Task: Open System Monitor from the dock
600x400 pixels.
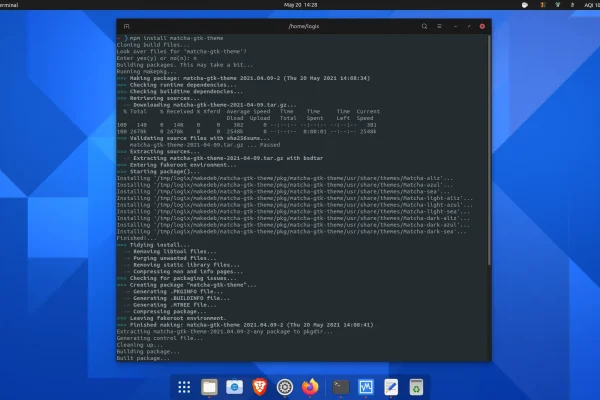Action: [366, 387]
